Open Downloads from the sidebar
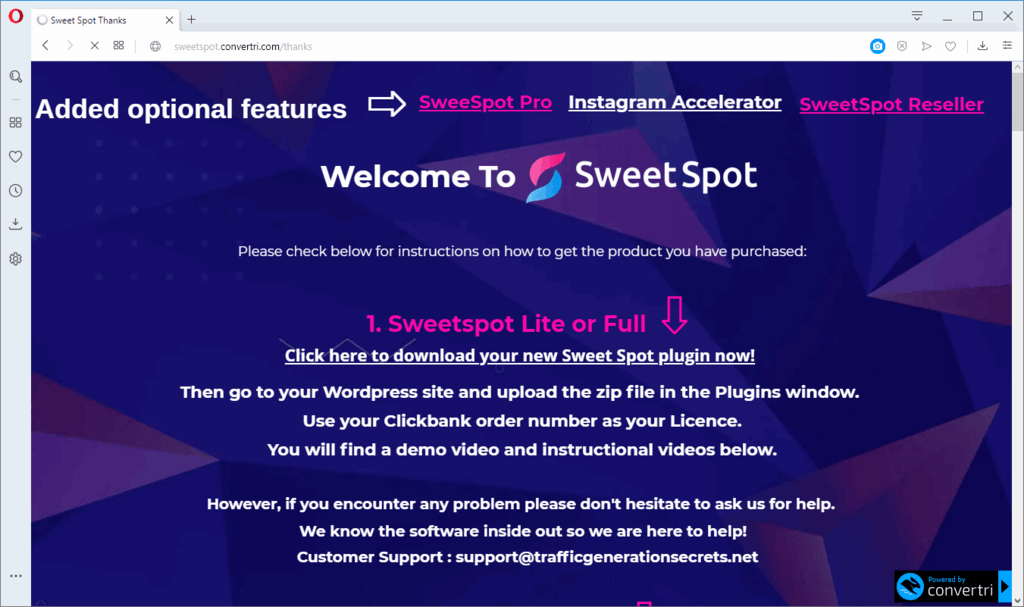 coord(16,224)
